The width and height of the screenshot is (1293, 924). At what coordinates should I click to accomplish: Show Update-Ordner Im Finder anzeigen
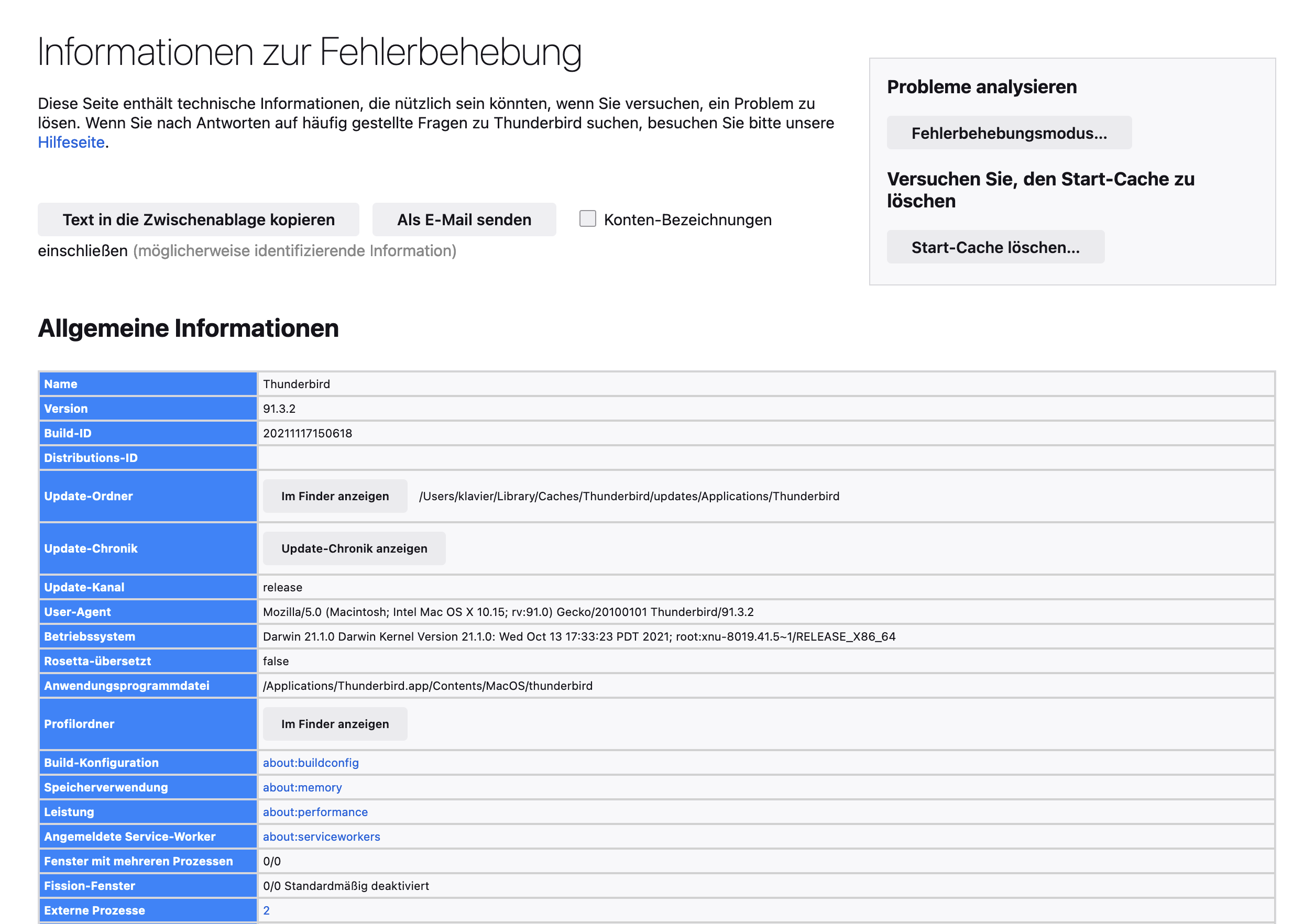click(x=335, y=496)
